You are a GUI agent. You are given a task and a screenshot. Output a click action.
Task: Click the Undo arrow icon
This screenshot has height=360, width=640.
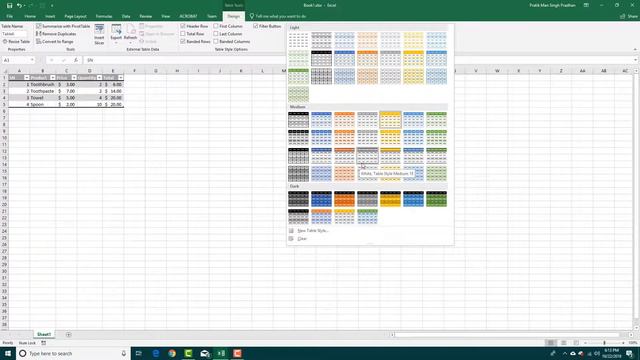click(x=19, y=5)
